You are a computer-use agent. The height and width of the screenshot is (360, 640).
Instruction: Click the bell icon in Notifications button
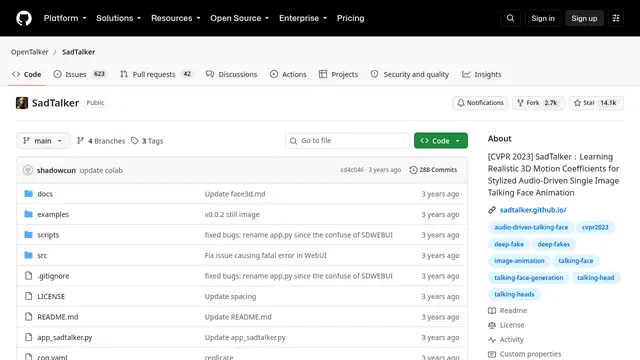click(x=461, y=103)
